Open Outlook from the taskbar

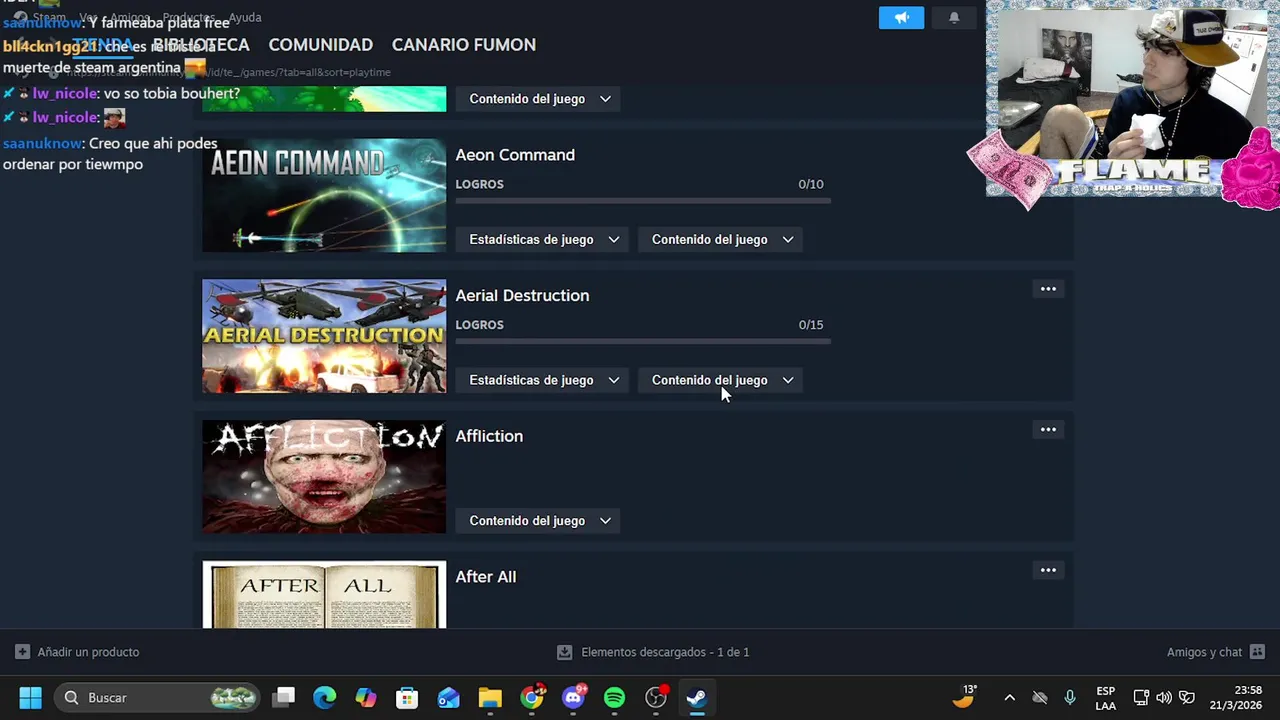pos(449,698)
